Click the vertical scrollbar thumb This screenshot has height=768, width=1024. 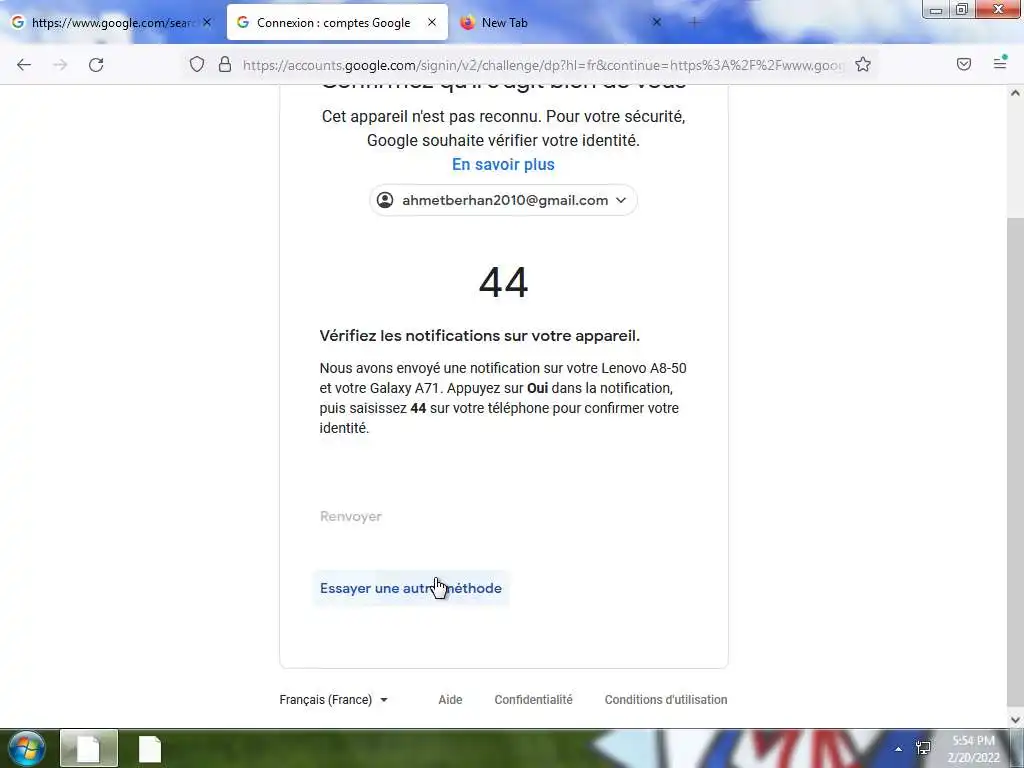tap(1015, 464)
